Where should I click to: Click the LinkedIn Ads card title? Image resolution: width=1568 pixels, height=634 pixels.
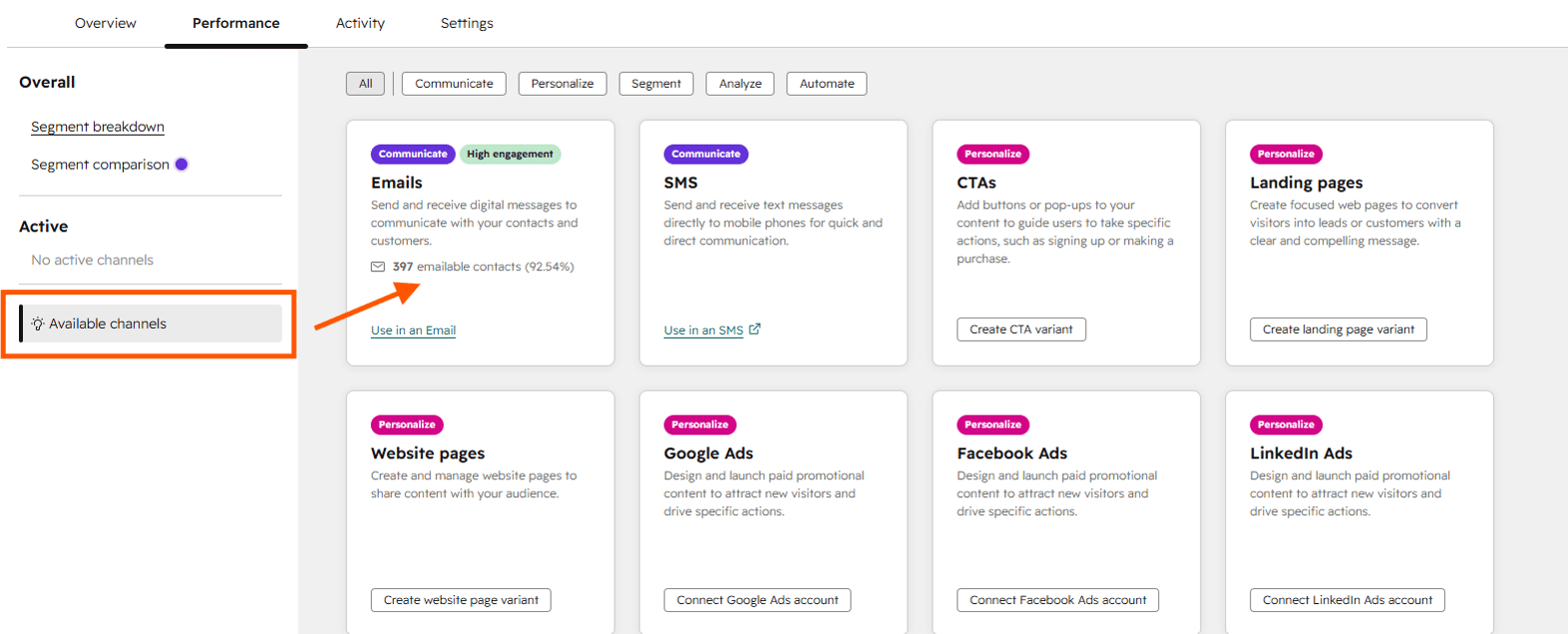pos(1302,454)
